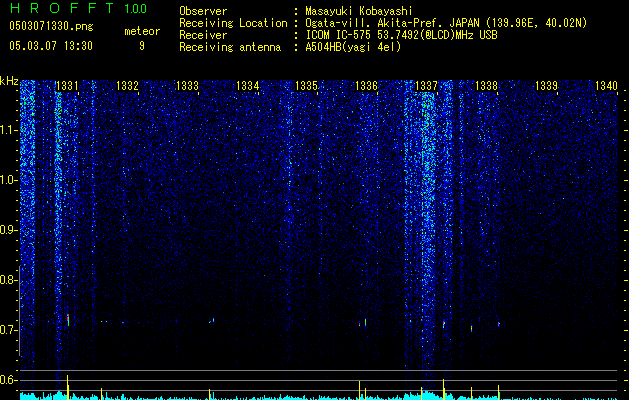Click the Receiving Location field label
Viewport: 629px width, 400px height.
click(x=233, y=23)
